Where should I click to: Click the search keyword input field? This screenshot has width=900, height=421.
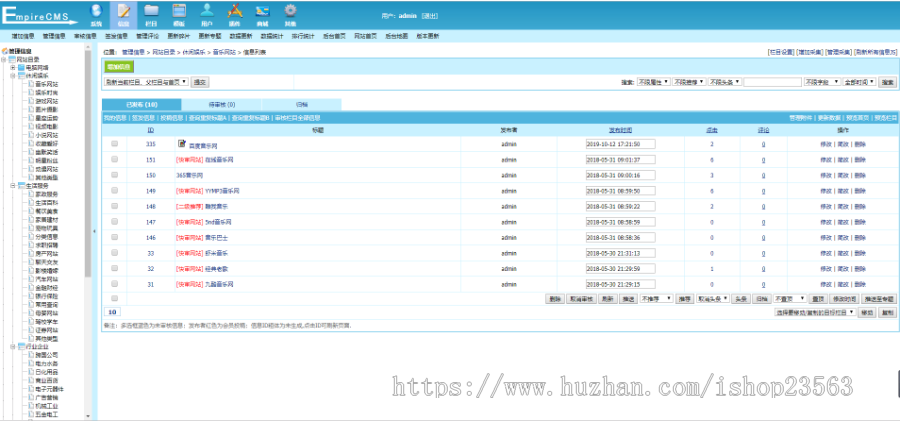click(773, 82)
